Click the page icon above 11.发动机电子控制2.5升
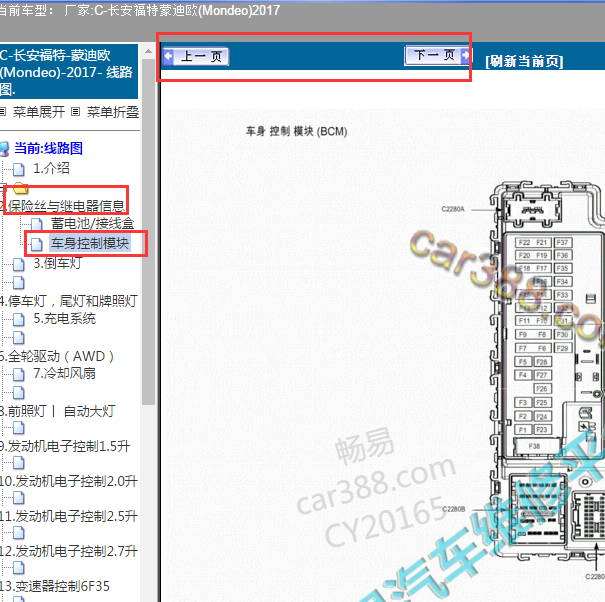 click(19, 498)
